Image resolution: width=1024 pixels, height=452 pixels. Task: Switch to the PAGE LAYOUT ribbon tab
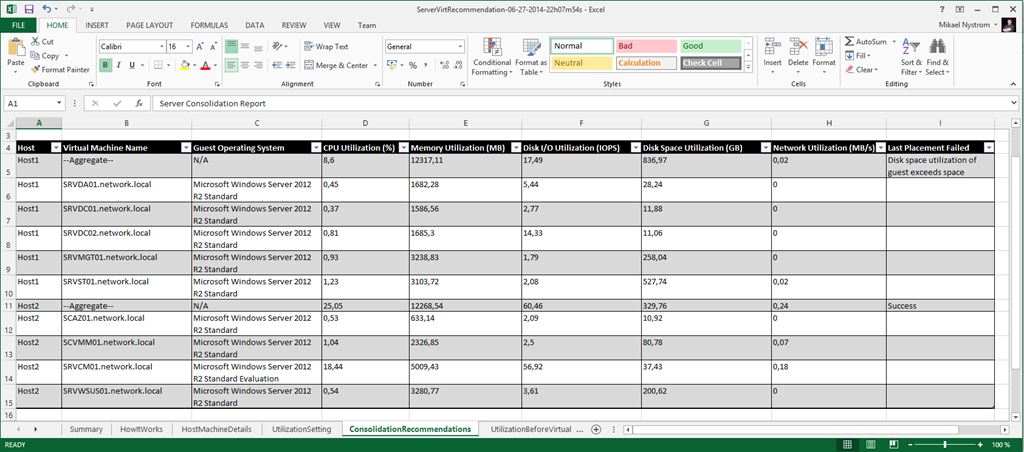[150, 25]
